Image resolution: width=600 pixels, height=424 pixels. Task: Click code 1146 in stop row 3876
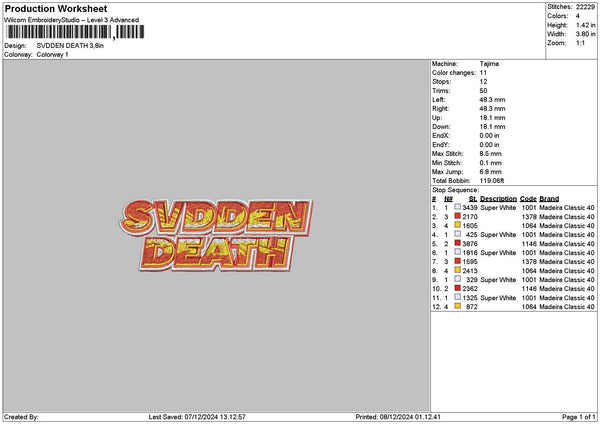pyautogui.click(x=529, y=244)
